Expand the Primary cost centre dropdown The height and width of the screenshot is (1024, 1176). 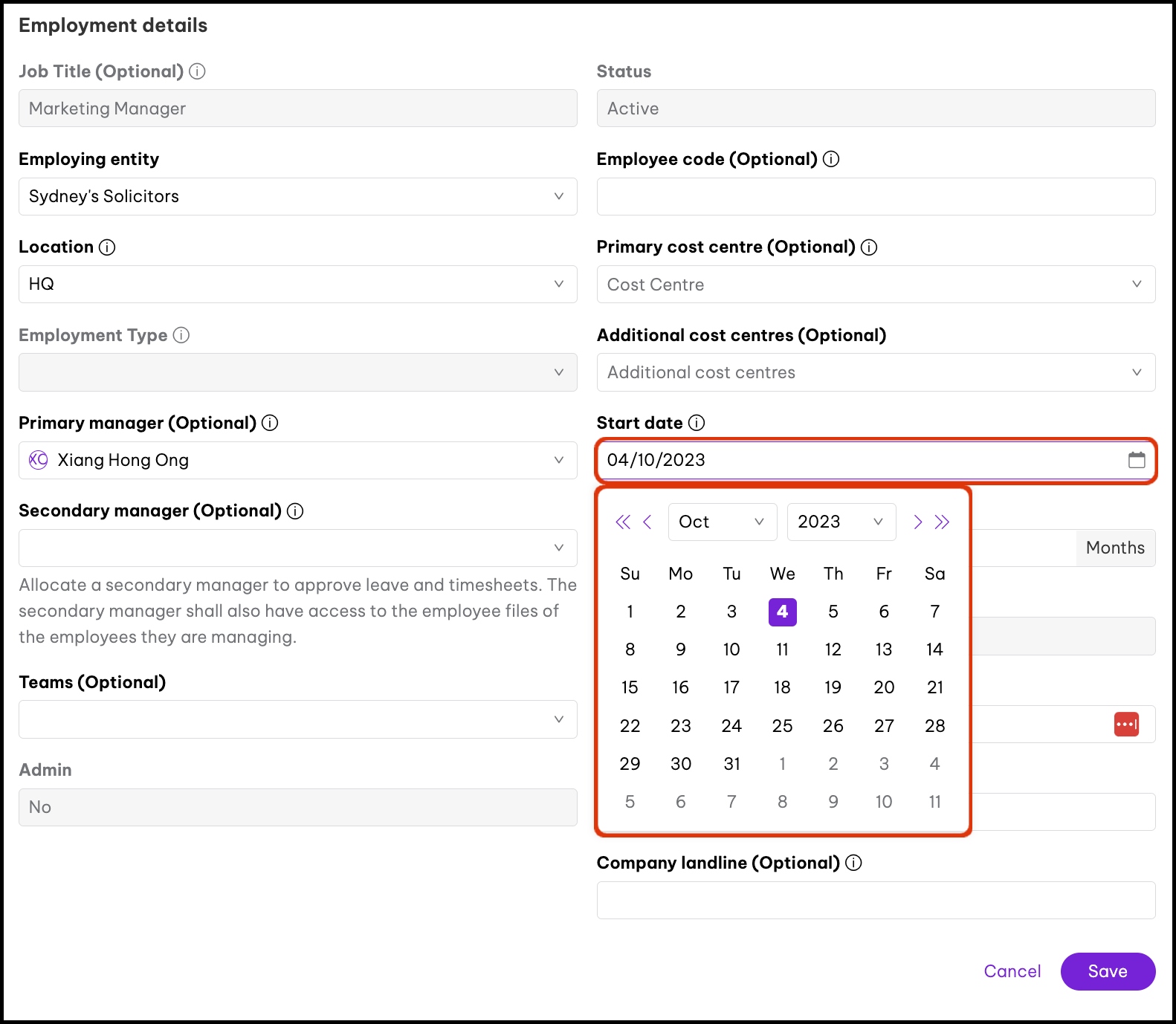click(x=876, y=285)
